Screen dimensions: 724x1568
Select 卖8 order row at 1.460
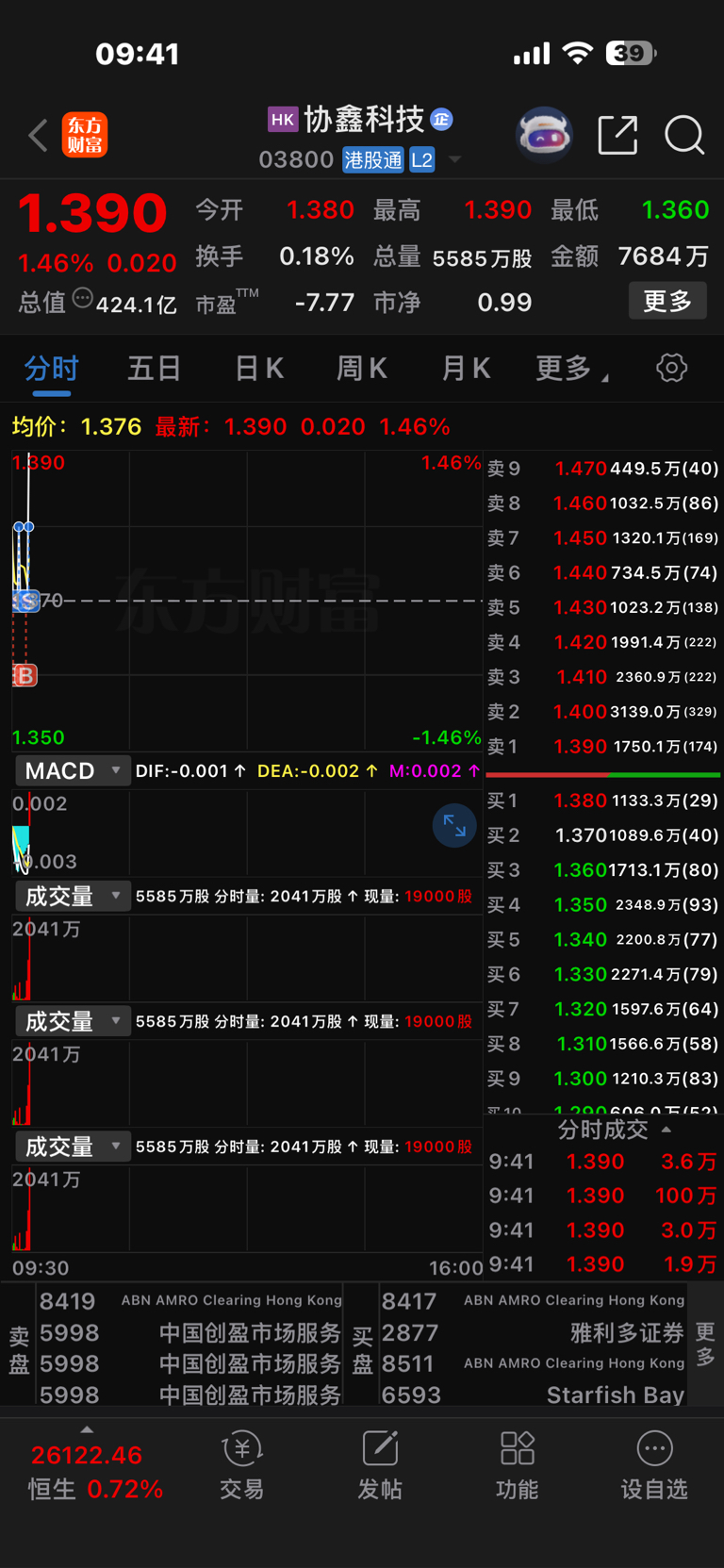pyautogui.click(x=603, y=503)
